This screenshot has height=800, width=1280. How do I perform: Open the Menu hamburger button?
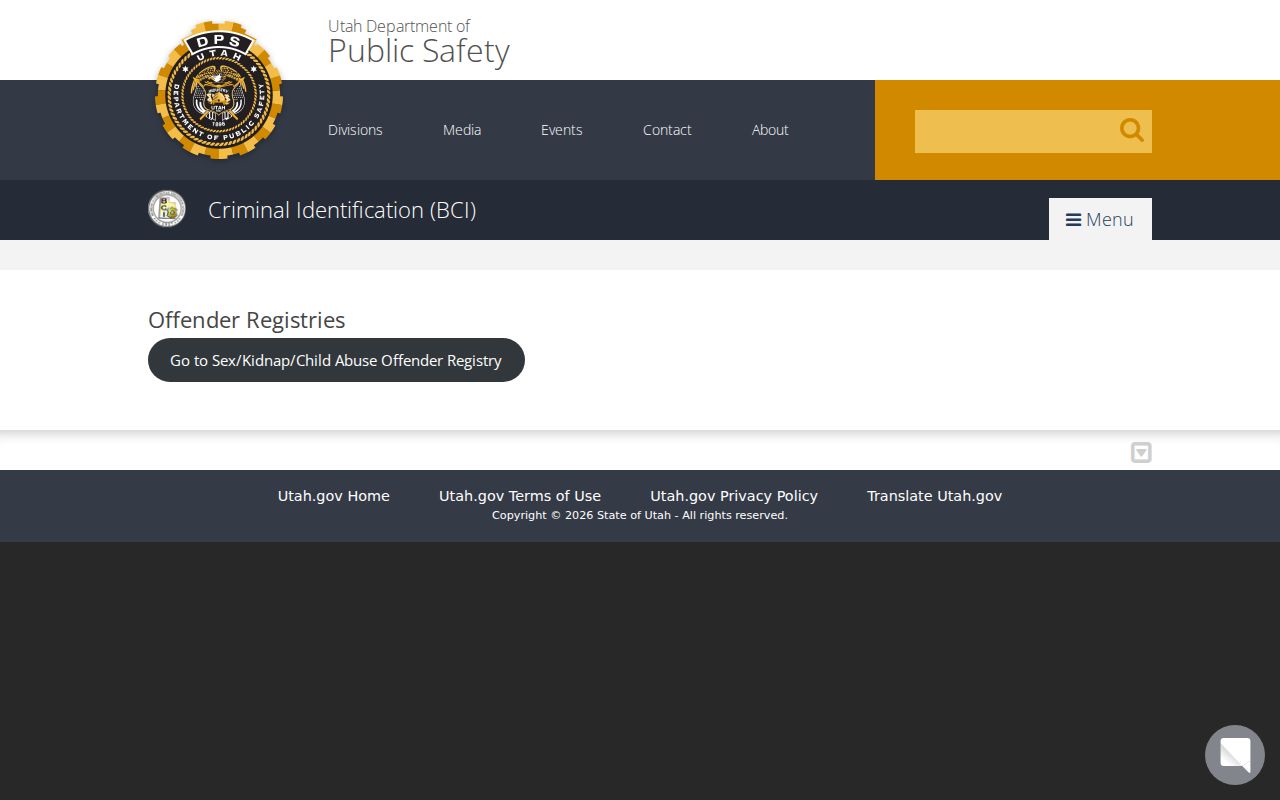point(1100,219)
